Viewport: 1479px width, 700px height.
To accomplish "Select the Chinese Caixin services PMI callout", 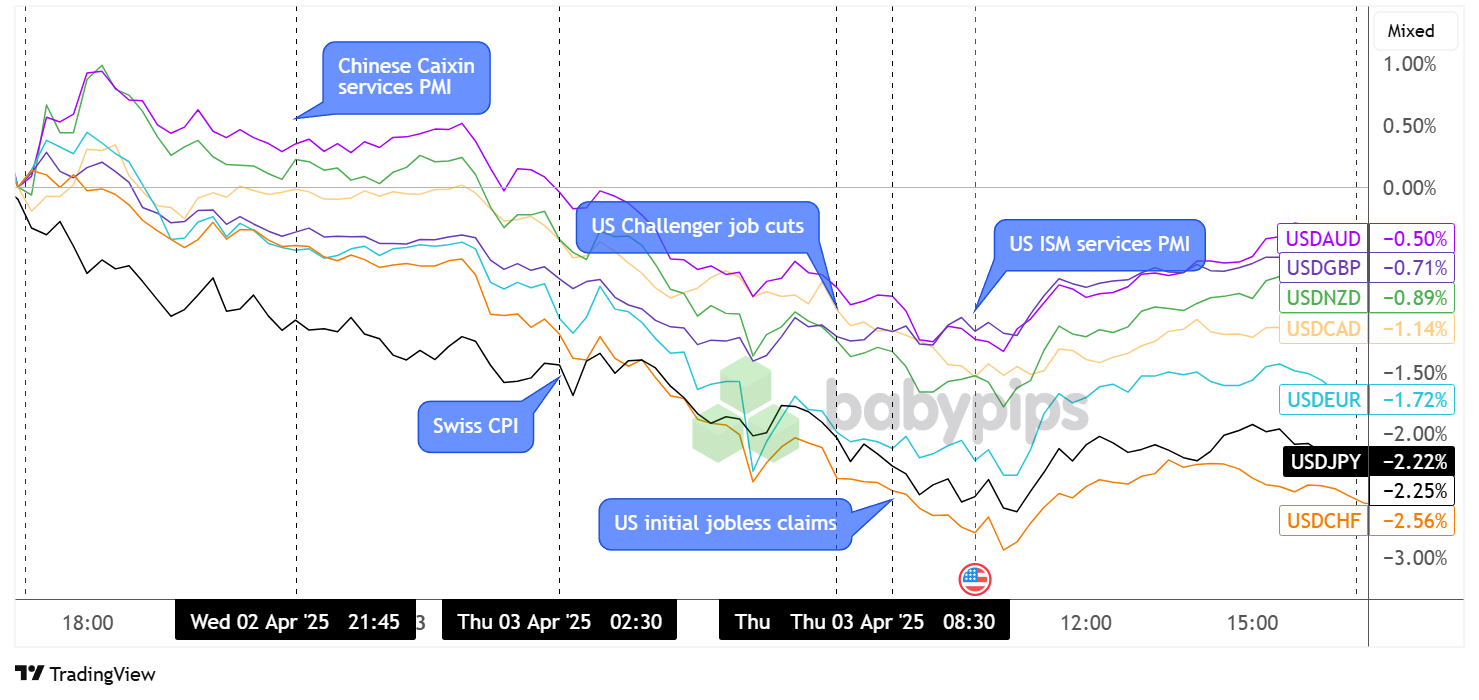I will tap(406, 77).
